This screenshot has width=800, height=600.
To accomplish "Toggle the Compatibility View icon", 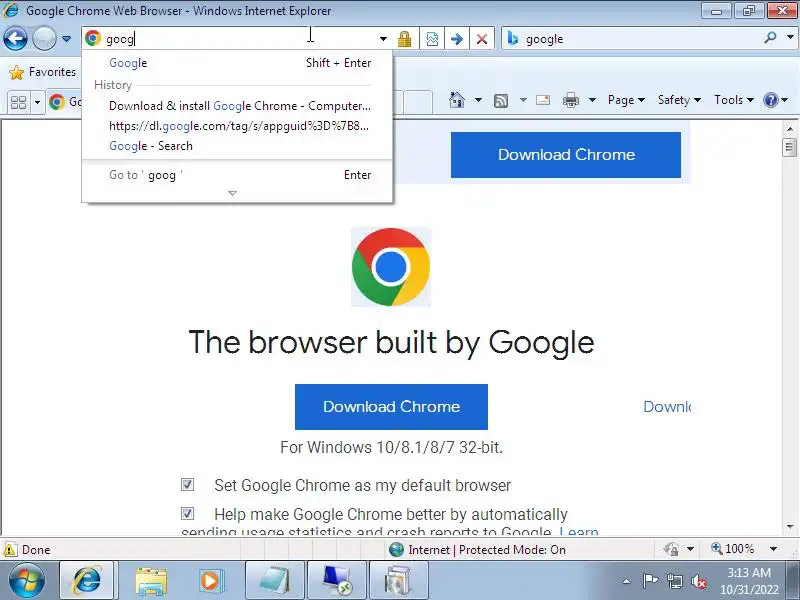I will pos(432,39).
